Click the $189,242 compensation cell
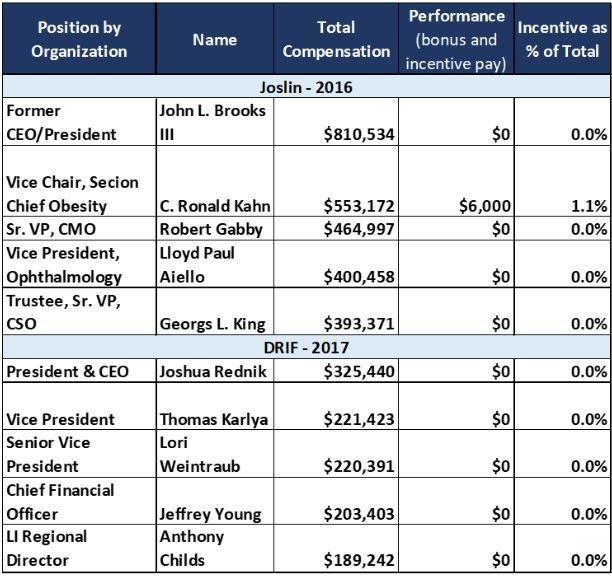 pyautogui.click(x=336, y=549)
